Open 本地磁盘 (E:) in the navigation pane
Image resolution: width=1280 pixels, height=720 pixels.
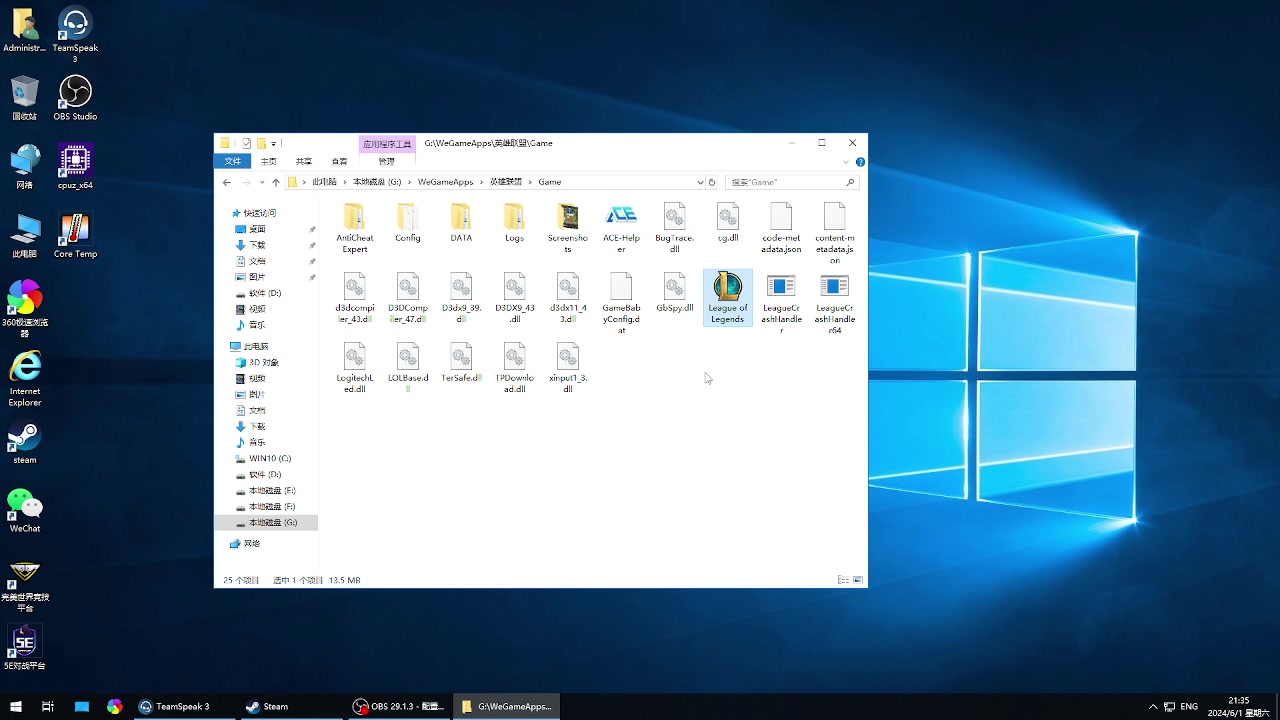[272, 490]
